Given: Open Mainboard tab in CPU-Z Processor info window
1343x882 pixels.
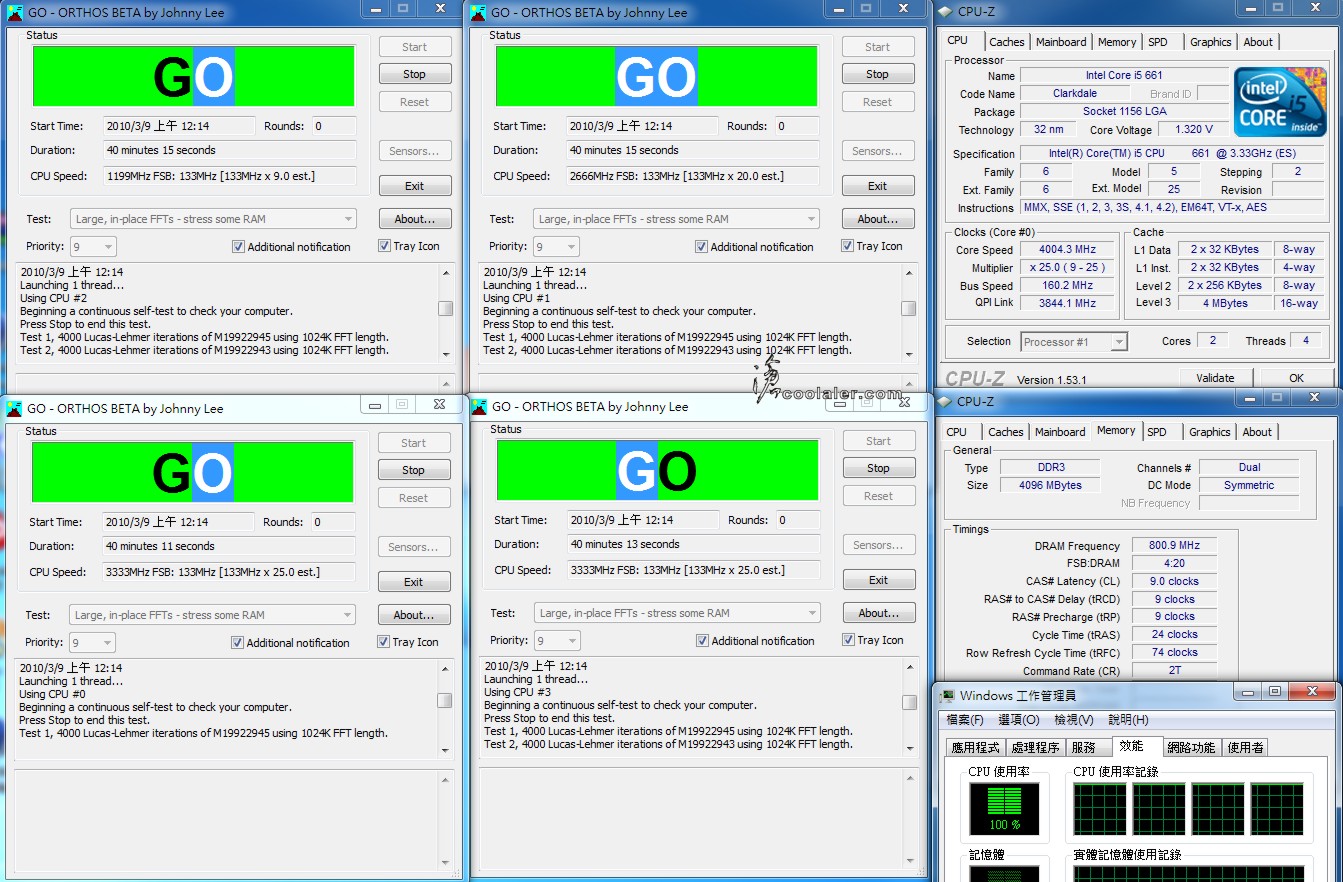Looking at the screenshot, I should click(1061, 42).
